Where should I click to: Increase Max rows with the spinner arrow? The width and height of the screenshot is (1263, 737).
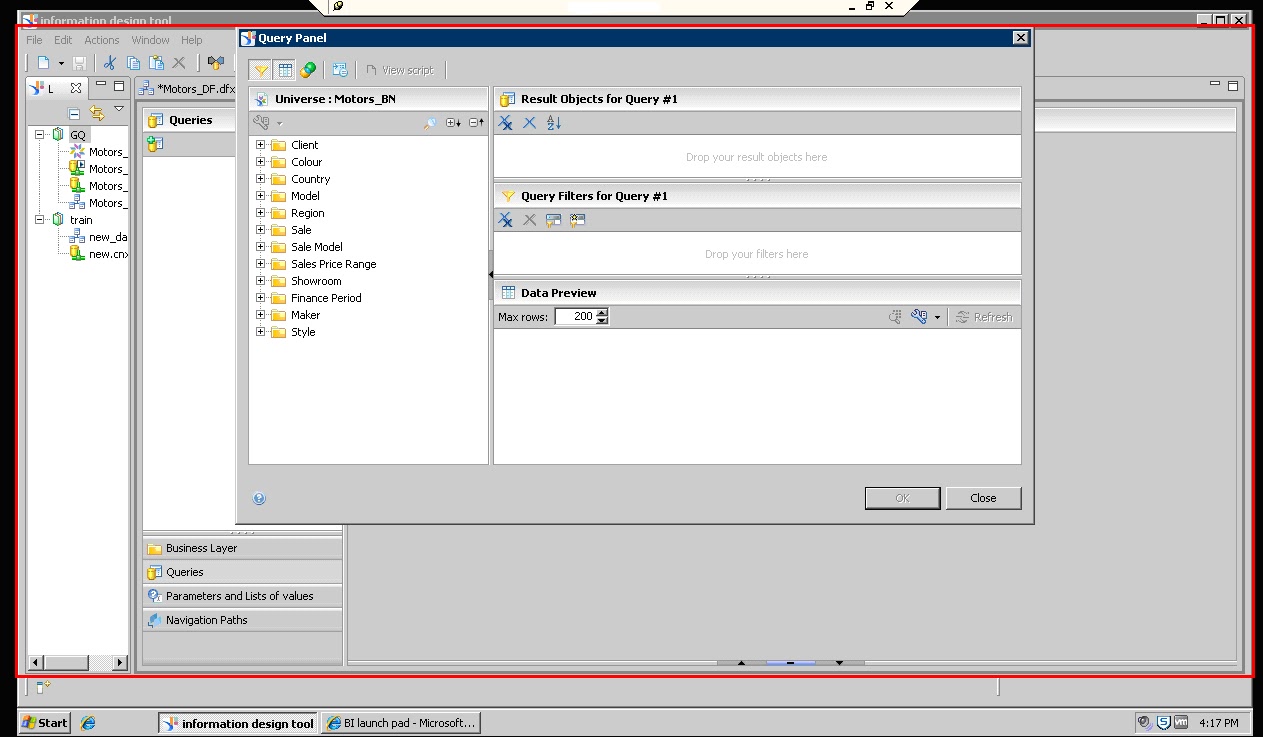pyautogui.click(x=601, y=312)
